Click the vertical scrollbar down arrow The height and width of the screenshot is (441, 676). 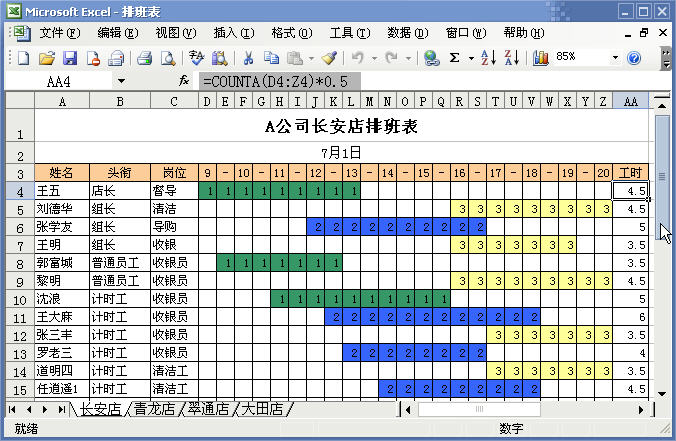[662, 394]
